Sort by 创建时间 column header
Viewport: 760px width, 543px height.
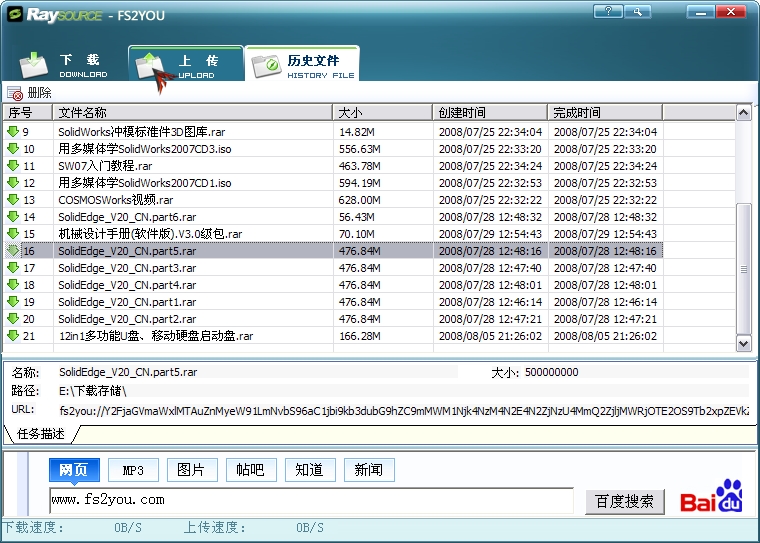(490, 112)
